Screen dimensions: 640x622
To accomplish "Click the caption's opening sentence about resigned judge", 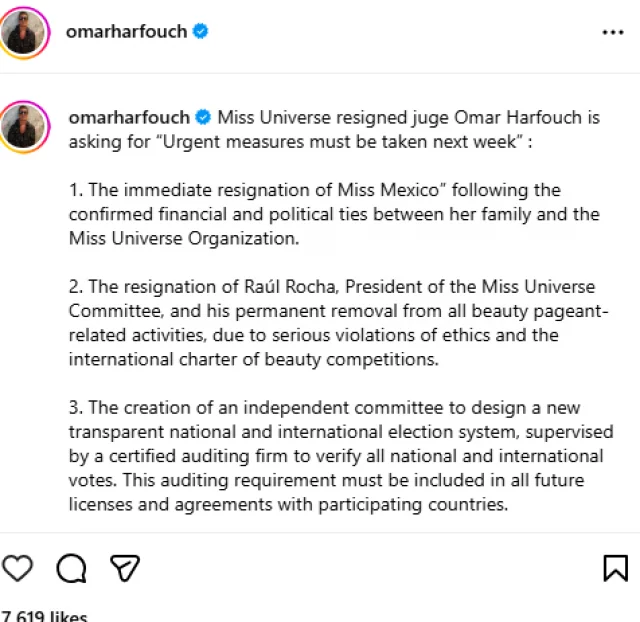I will tap(408, 117).
